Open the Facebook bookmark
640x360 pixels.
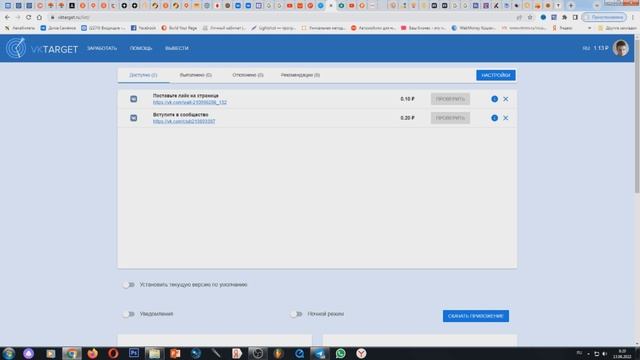click(x=143, y=28)
